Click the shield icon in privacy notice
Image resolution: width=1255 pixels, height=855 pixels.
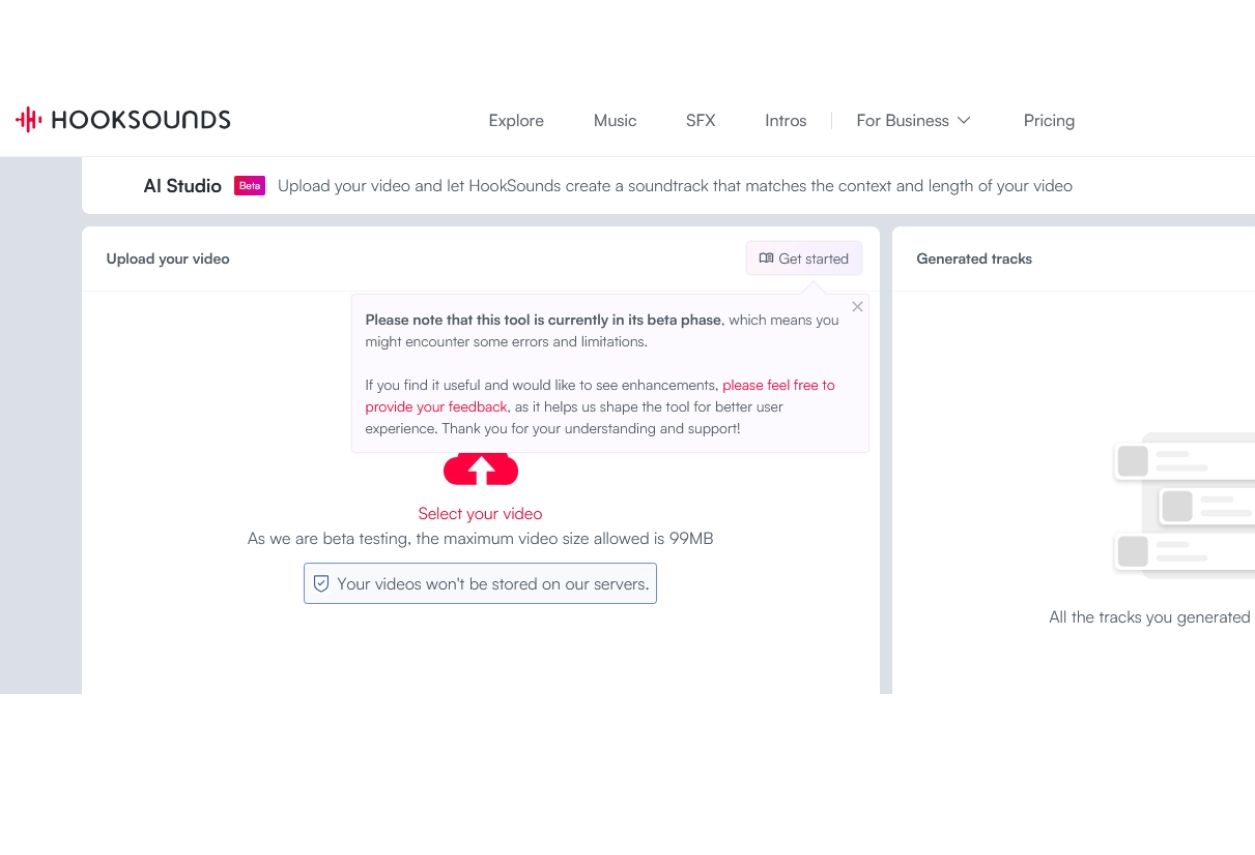click(x=321, y=584)
